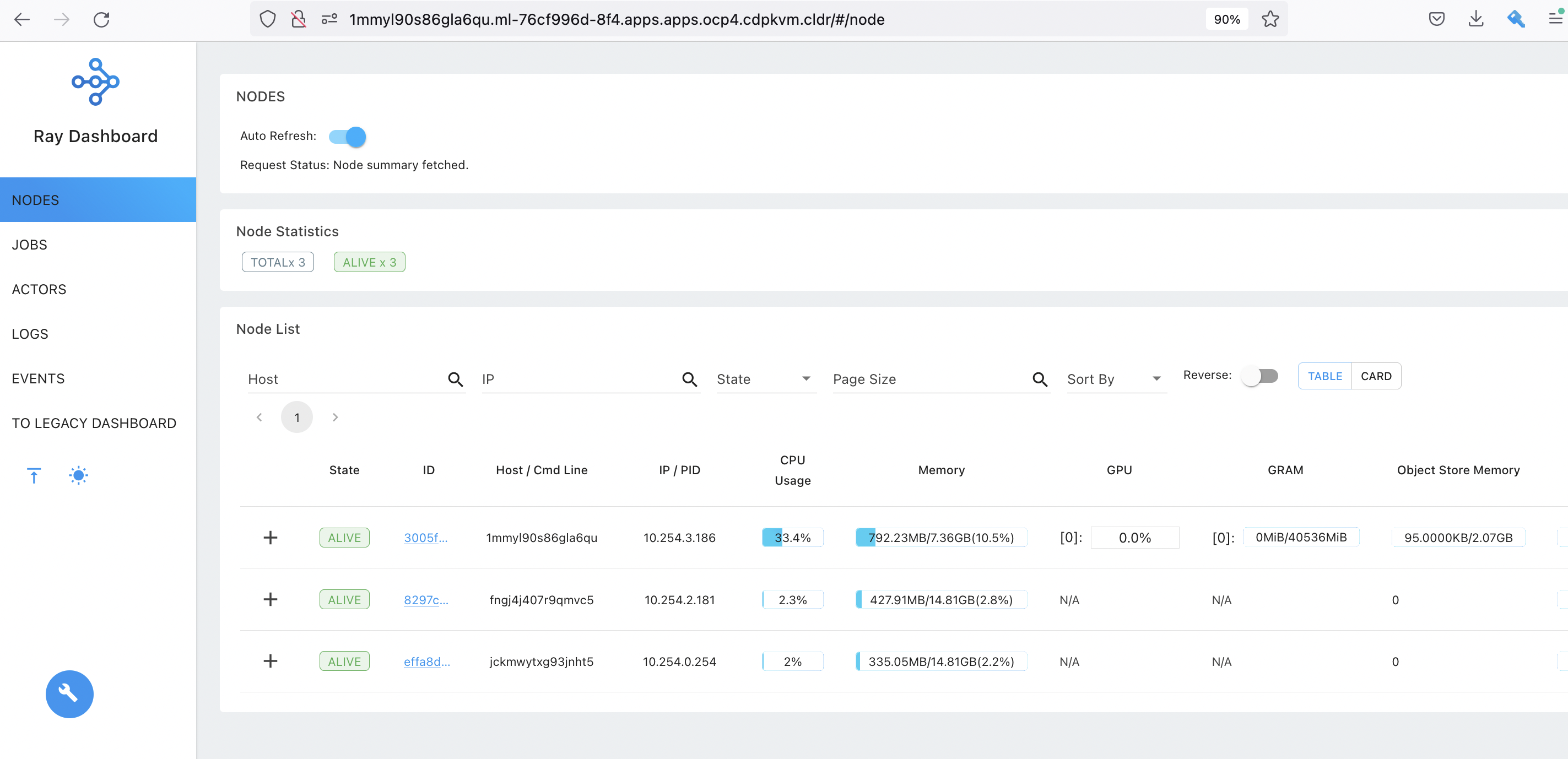This screenshot has height=759, width=1568.
Task: Click the IP search magnifier icon
Action: 689,379
